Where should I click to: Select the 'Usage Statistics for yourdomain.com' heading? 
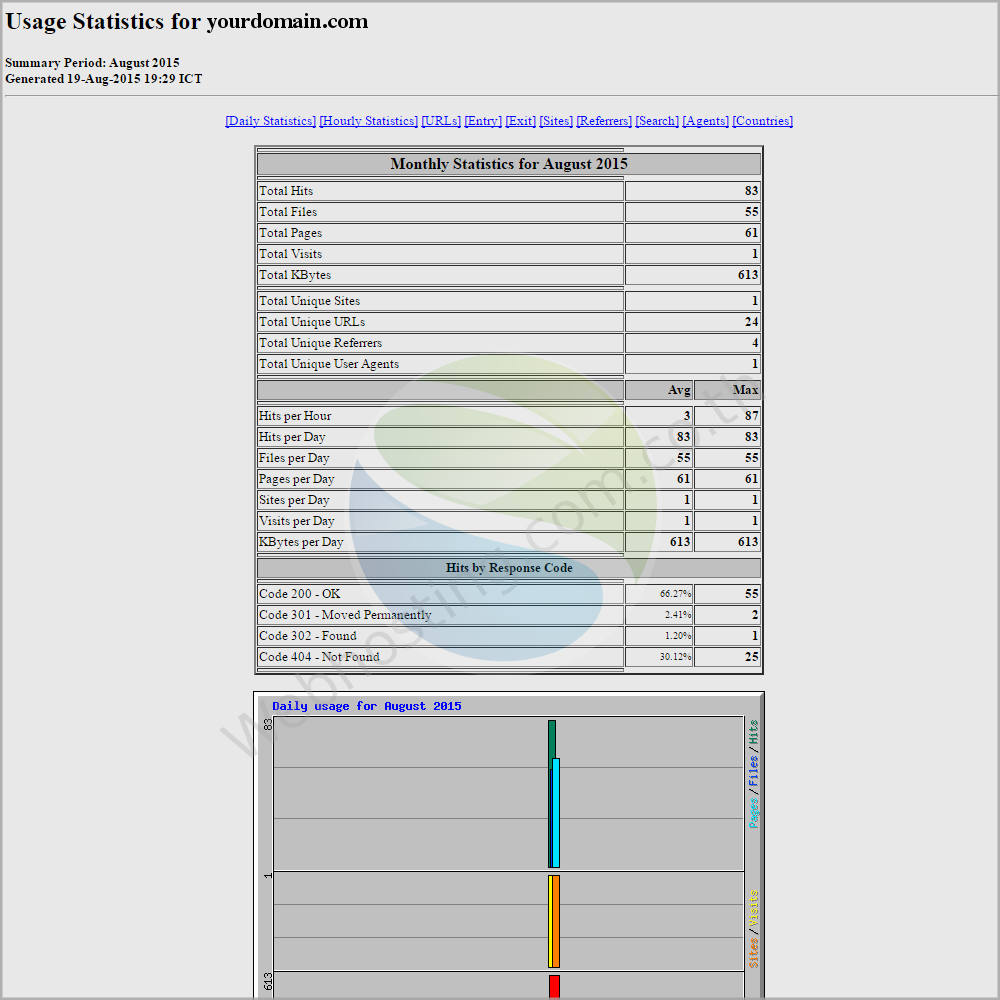coord(186,22)
